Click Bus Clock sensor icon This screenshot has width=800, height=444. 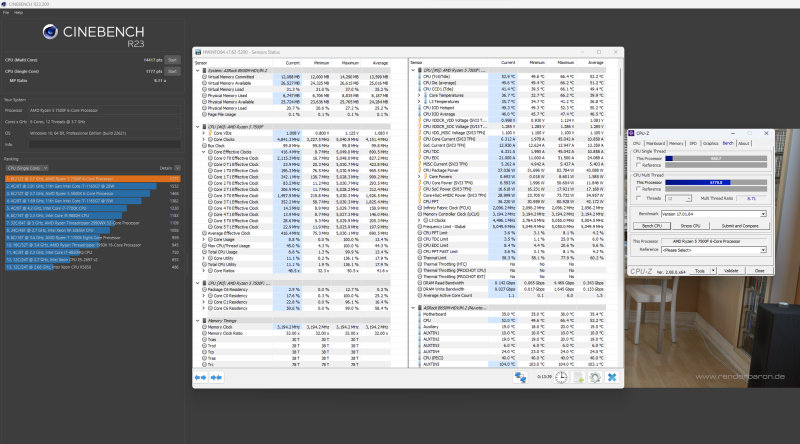pos(204,145)
